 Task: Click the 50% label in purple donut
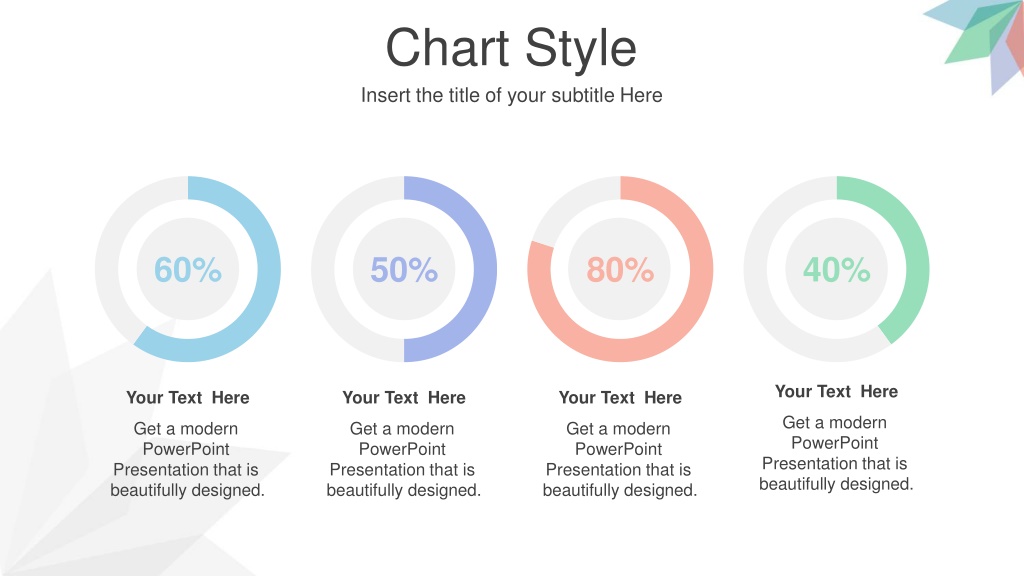coord(404,269)
